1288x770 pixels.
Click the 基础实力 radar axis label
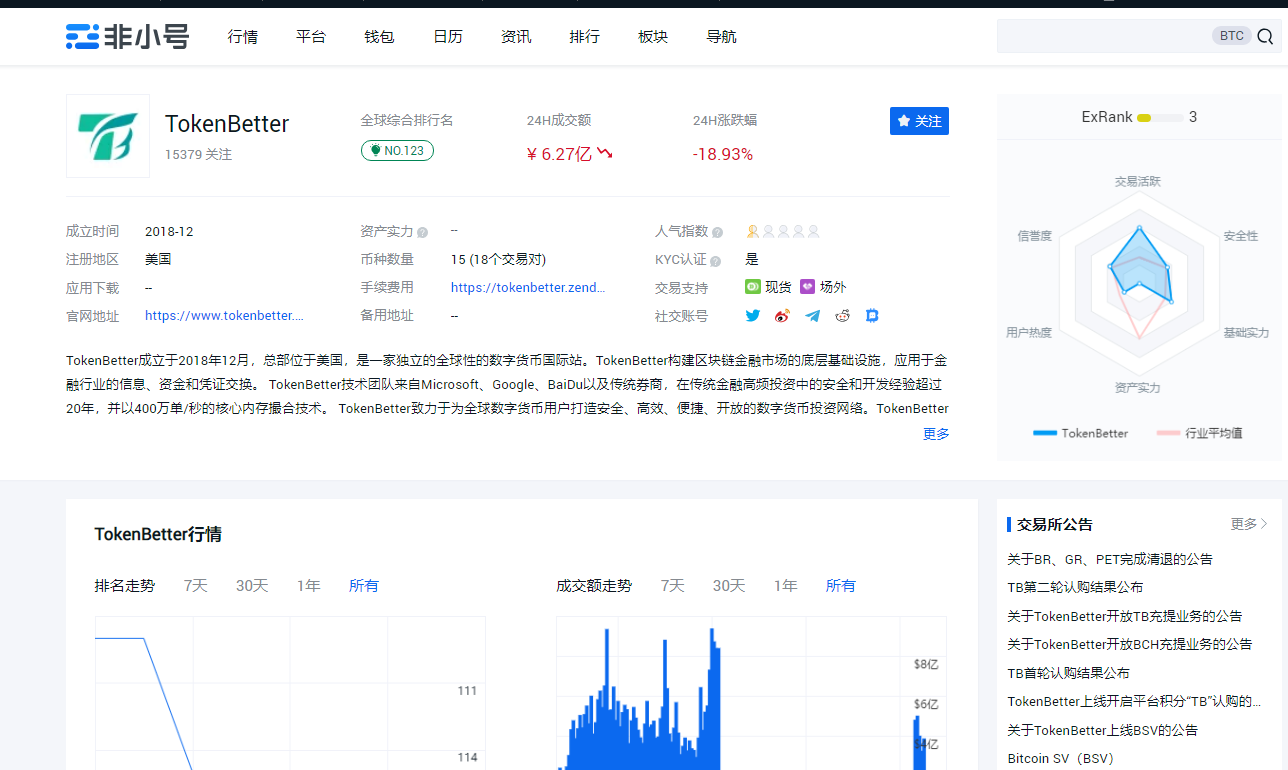(x=1246, y=333)
